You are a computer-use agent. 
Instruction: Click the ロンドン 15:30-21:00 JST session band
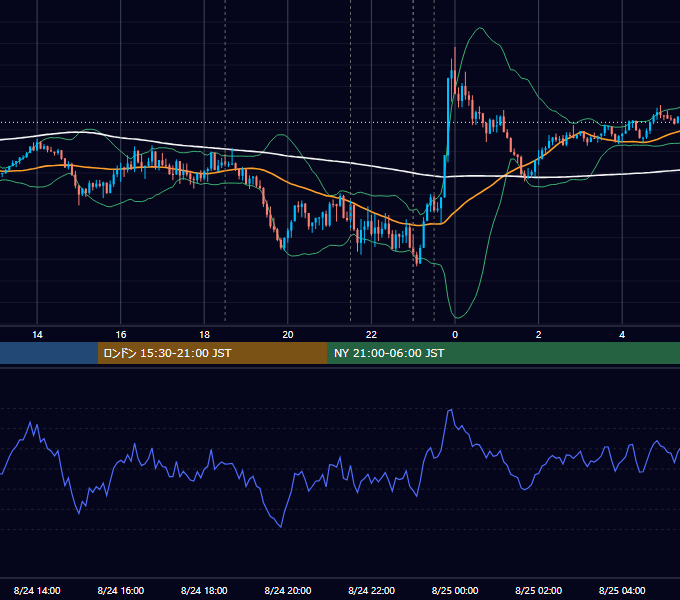coord(212,353)
